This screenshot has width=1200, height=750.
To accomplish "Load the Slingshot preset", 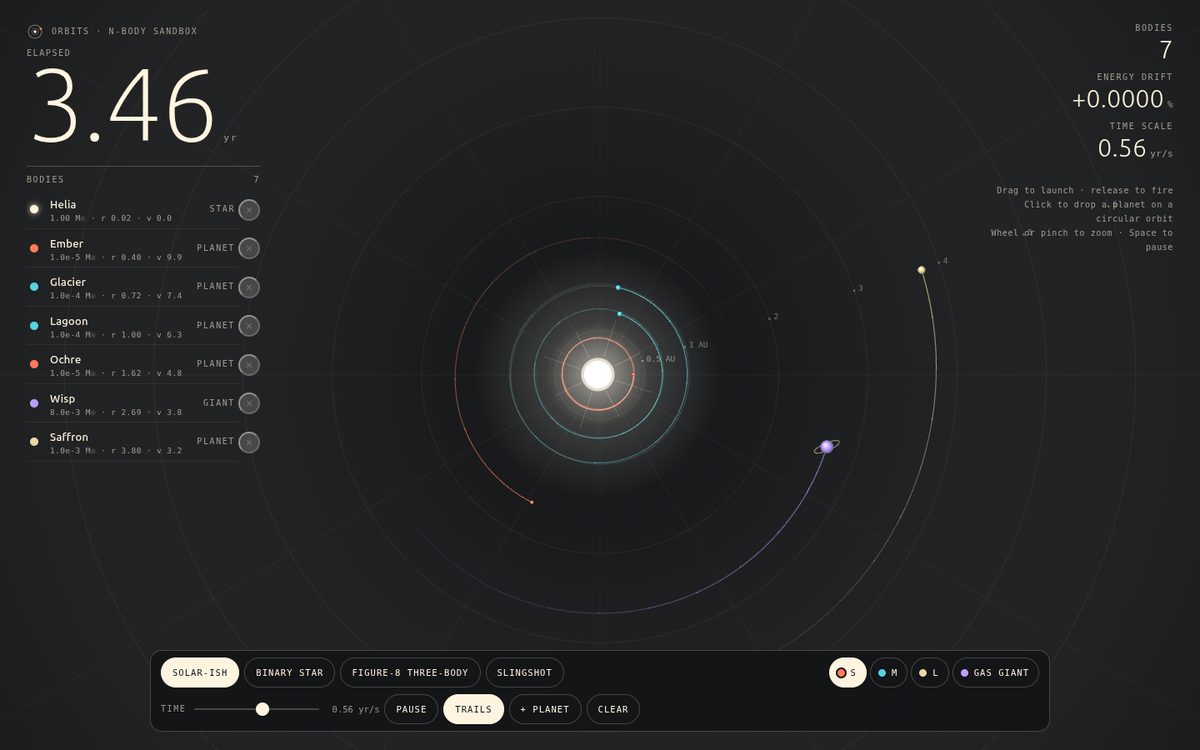I will coord(525,673).
